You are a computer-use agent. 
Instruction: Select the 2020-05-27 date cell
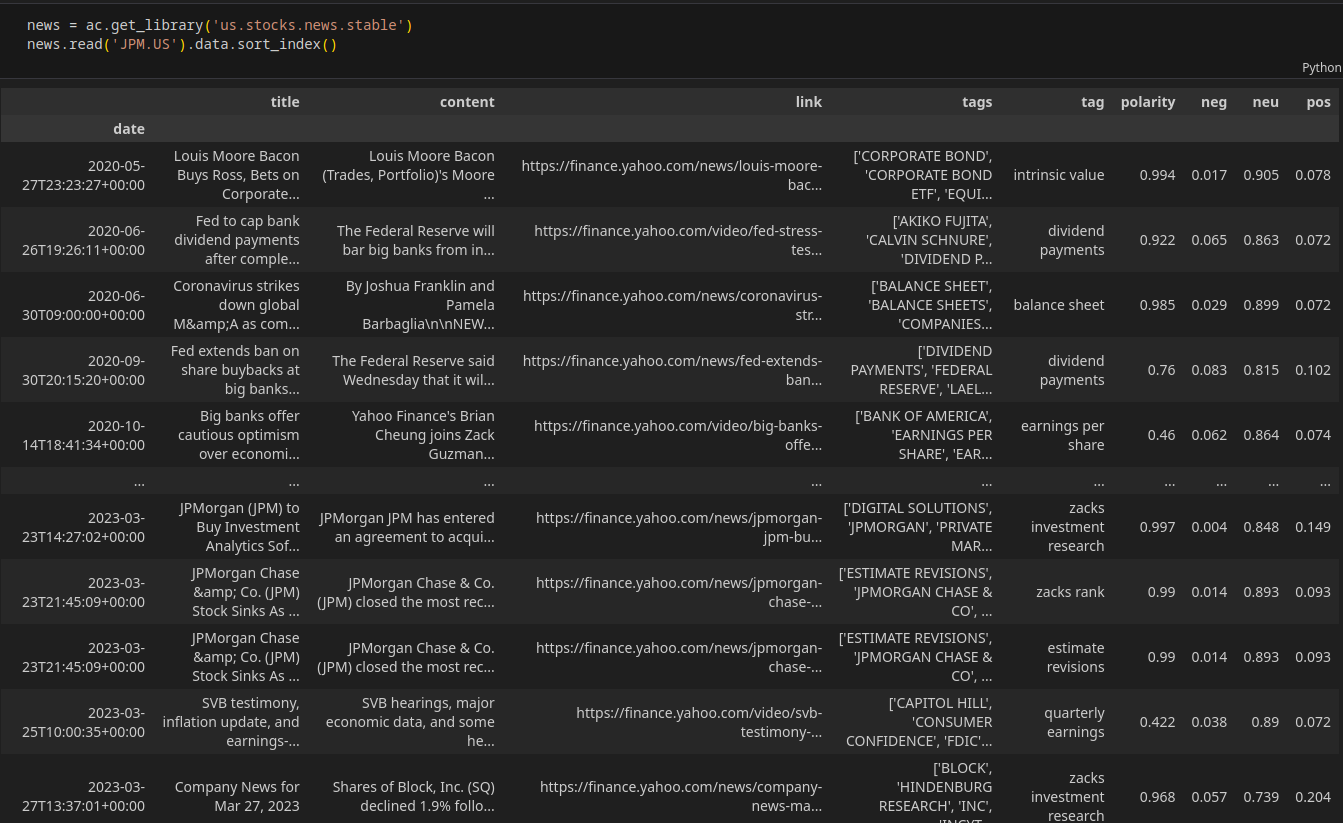pos(84,175)
